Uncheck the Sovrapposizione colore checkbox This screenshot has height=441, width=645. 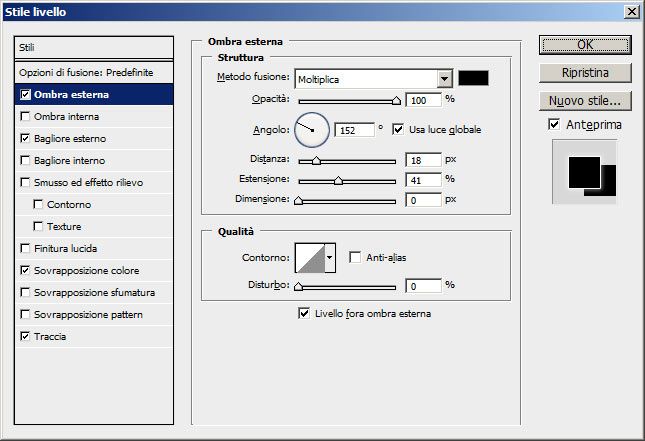[25, 270]
